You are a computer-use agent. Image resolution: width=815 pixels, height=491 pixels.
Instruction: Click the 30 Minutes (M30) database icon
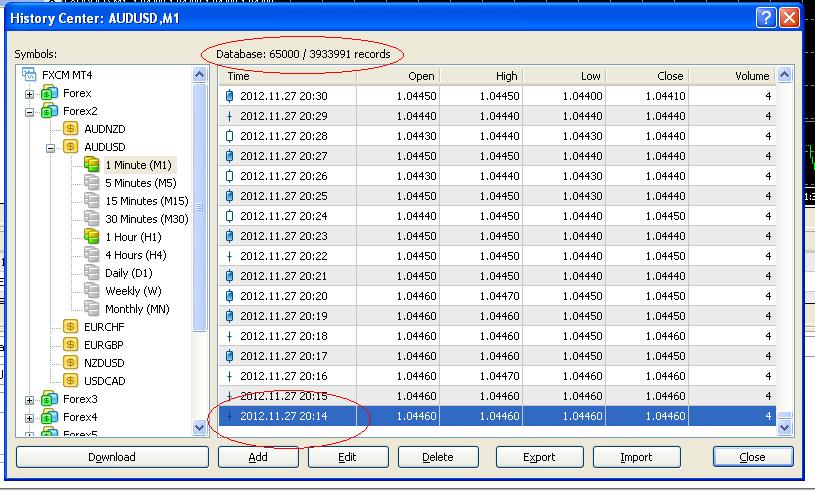[x=92, y=219]
